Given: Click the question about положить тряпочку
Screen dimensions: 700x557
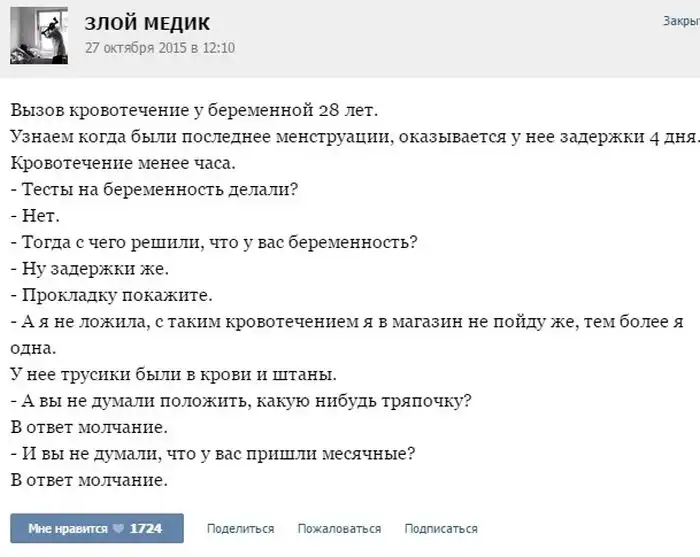Looking at the screenshot, I should tap(240, 401).
